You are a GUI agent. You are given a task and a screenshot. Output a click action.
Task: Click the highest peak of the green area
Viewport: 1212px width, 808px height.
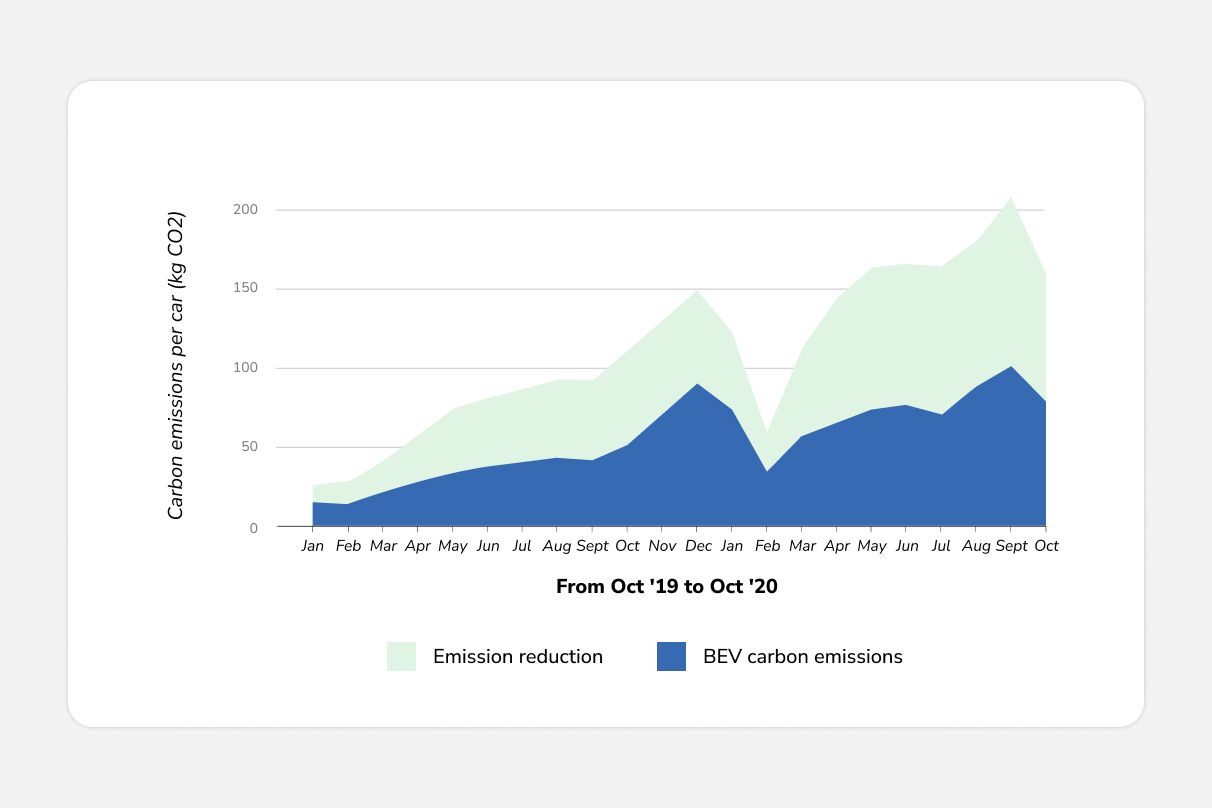click(x=1011, y=200)
